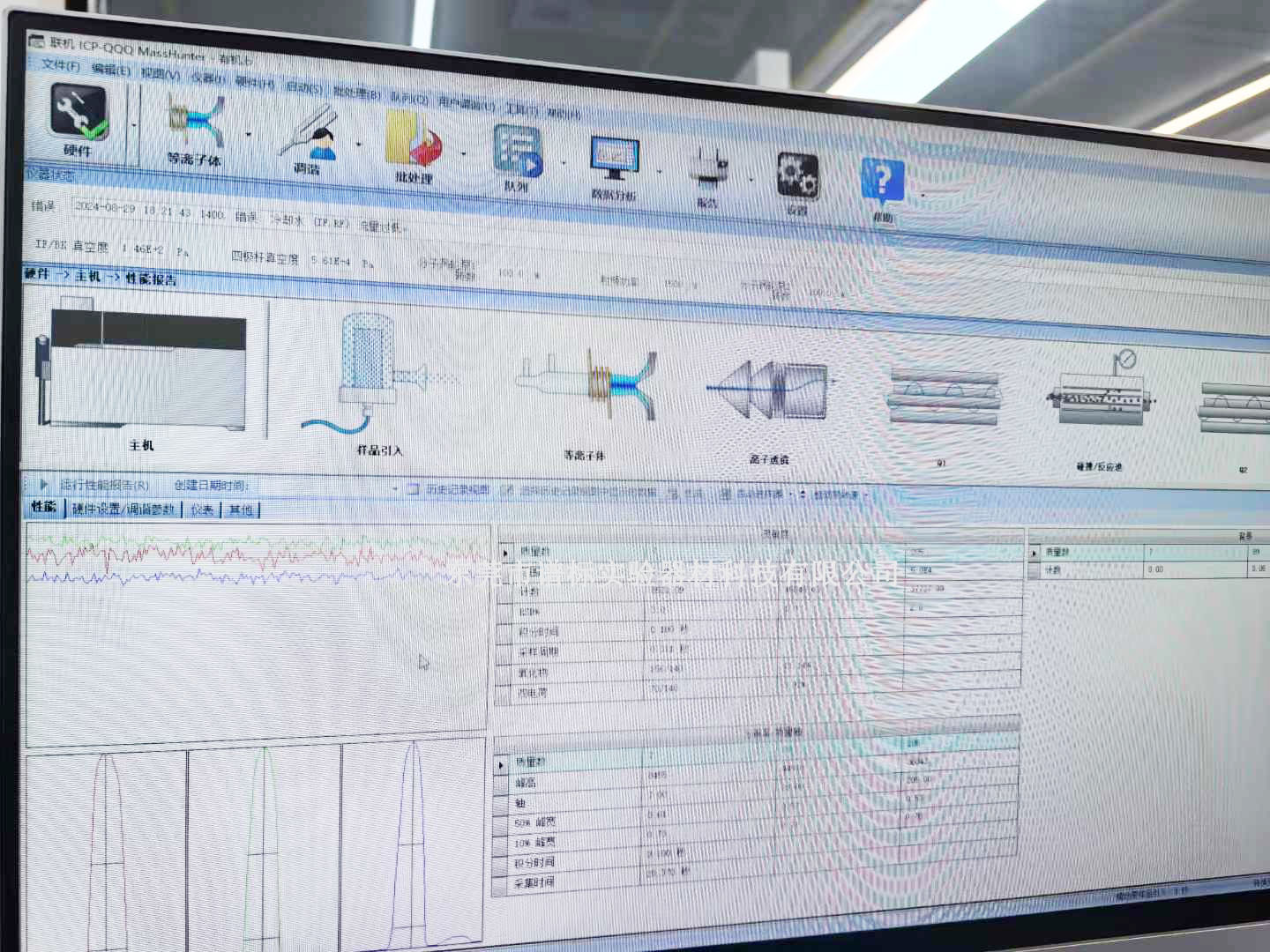The width and height of the screenshot is (1270, 952).
Task: Open the 调谐 (Tune) tool
Action: [310, 137]
